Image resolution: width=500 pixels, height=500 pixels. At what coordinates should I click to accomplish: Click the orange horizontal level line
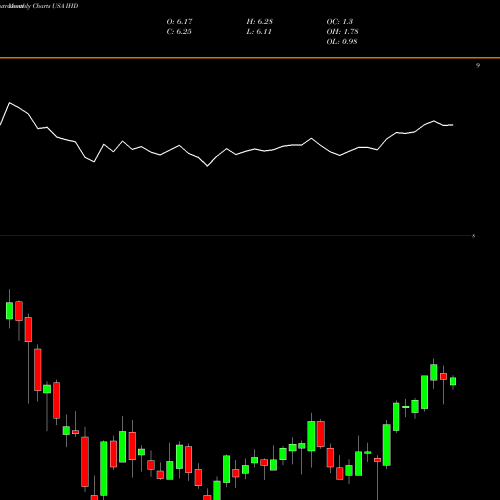tap(250, 58)
